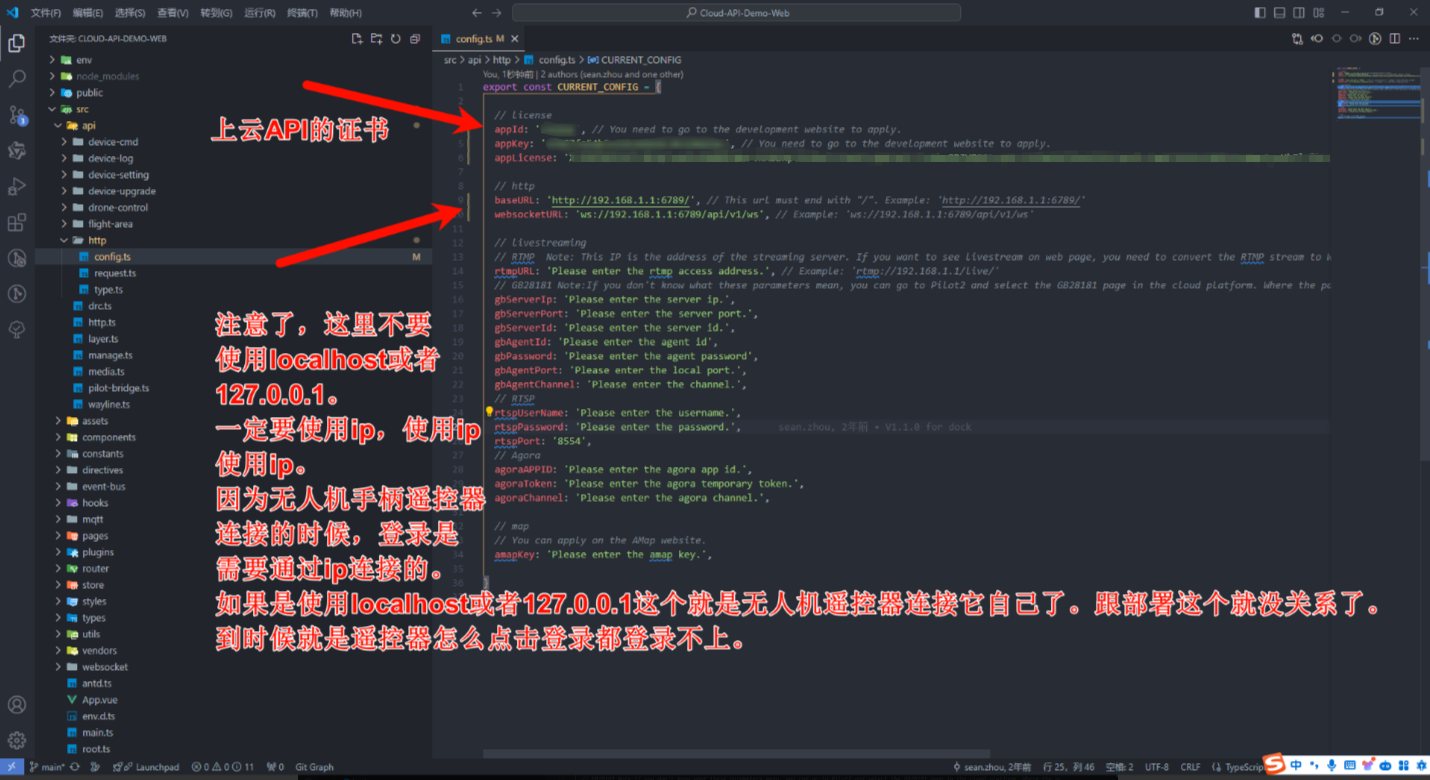Screen dimensions: 1430x780
Task: Open the 文件(F) menu
Action: click(x=46, y=13)
